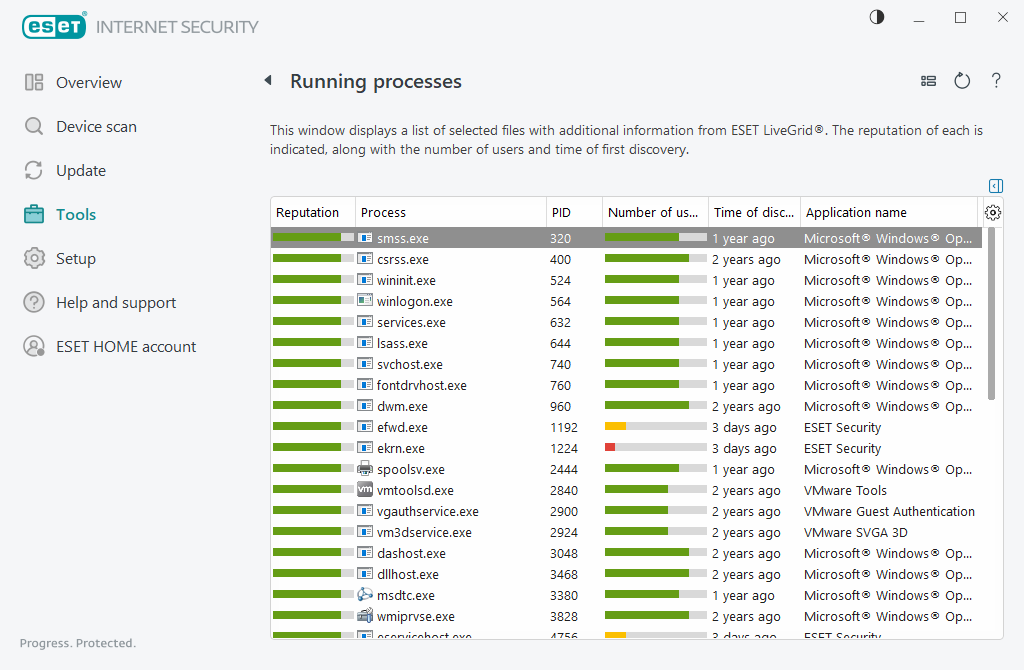This screenshot has width=1024, height=670.
Task: Click the ESET HOME account icon
Action: tap(34, 346)
